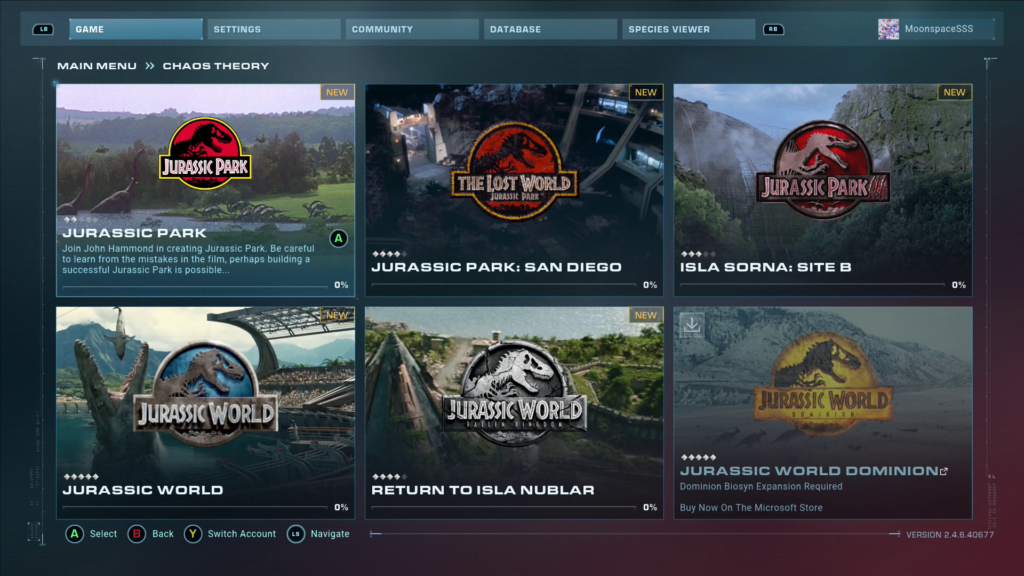Click the RB bumper icon
This screenshot has height=576, width=1024.
[773, 29]
